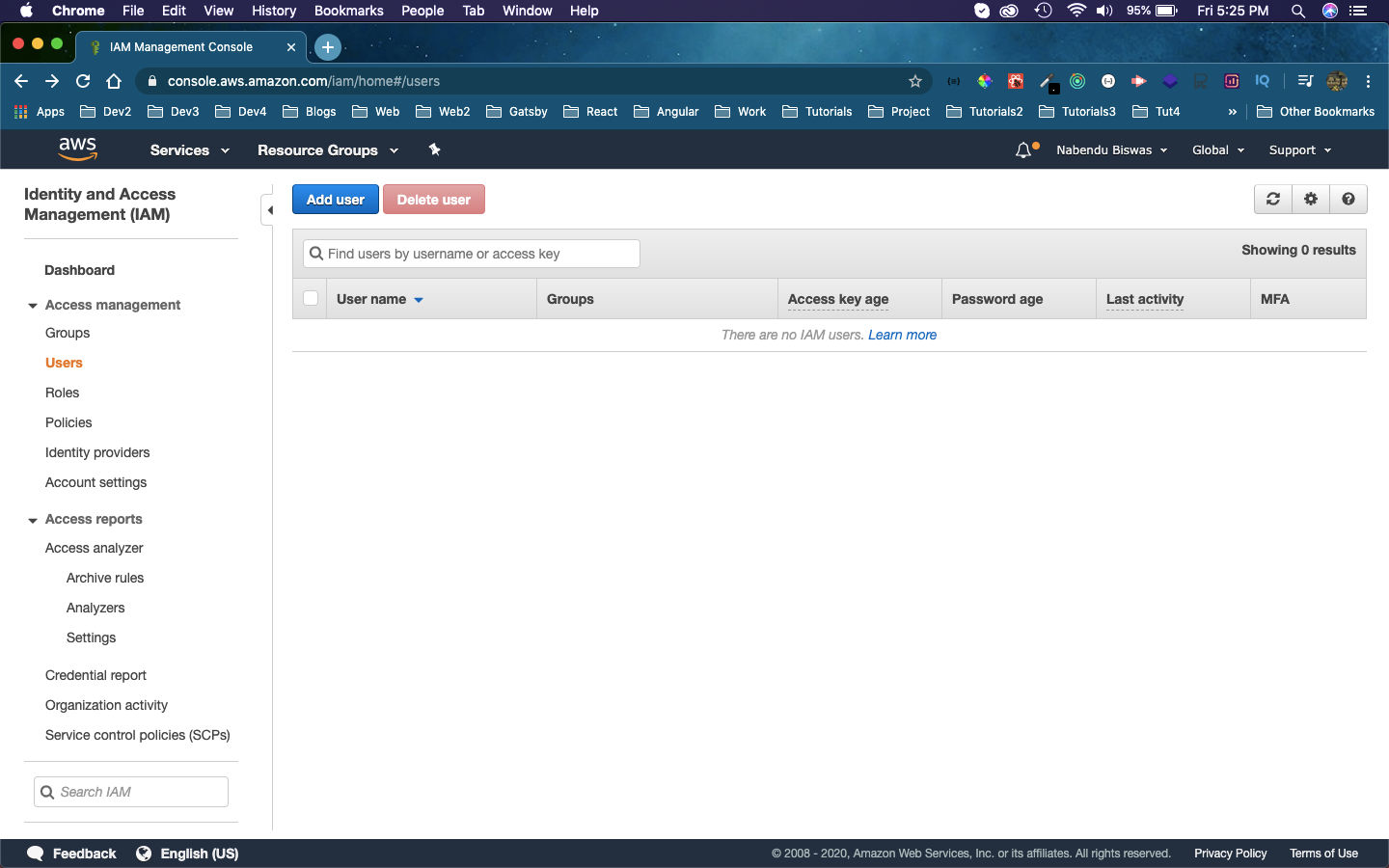This screenshot has width=1389, height=868.
Task: Open the macOS Notification Center icon
Action: pyautogui.click(x=1358, y=11)
